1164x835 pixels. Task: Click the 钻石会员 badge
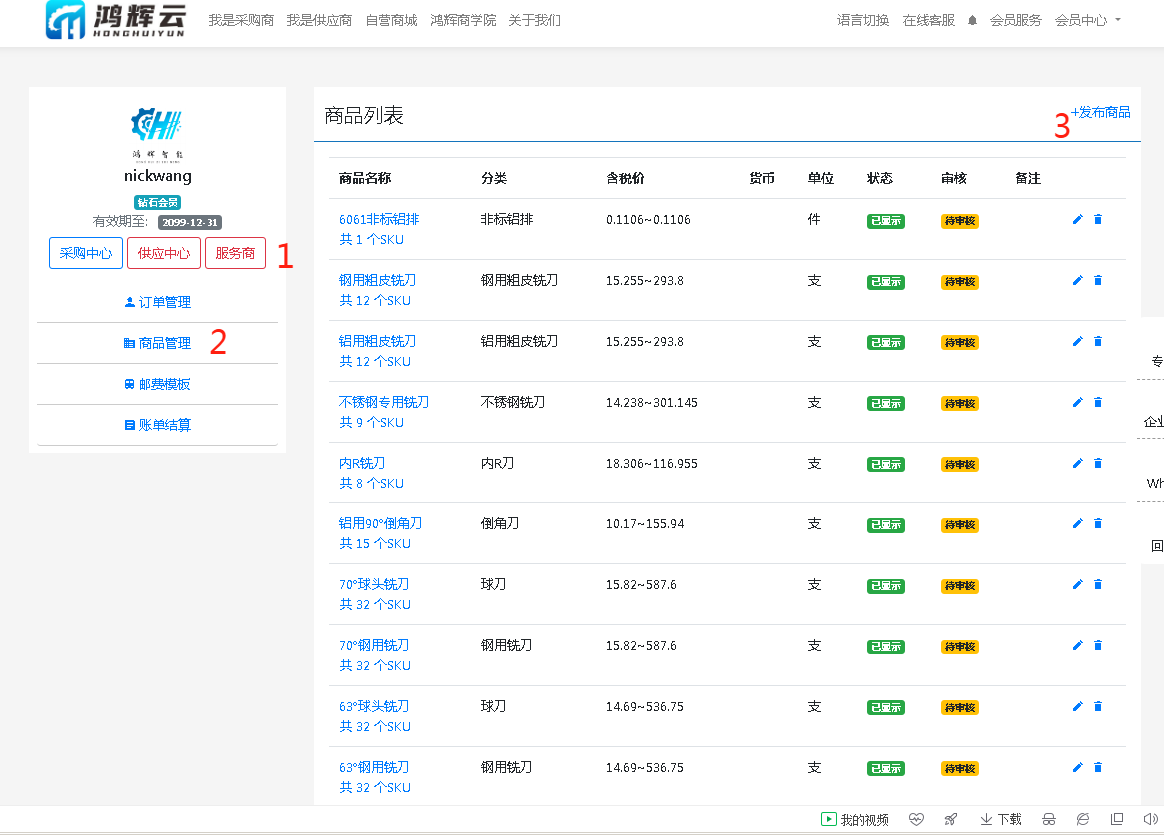coord(157,203)
